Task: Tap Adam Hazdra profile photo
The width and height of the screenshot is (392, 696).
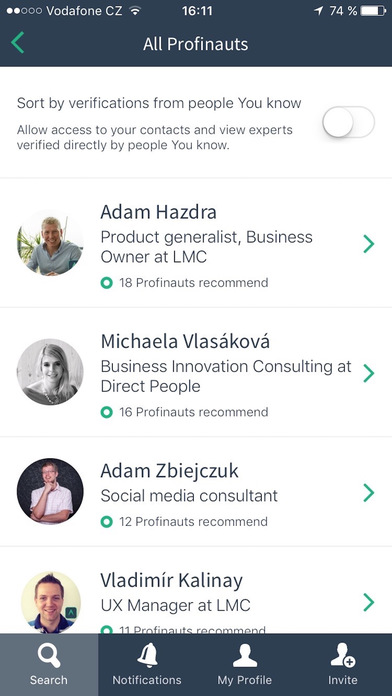Action: tap(50, 243)
